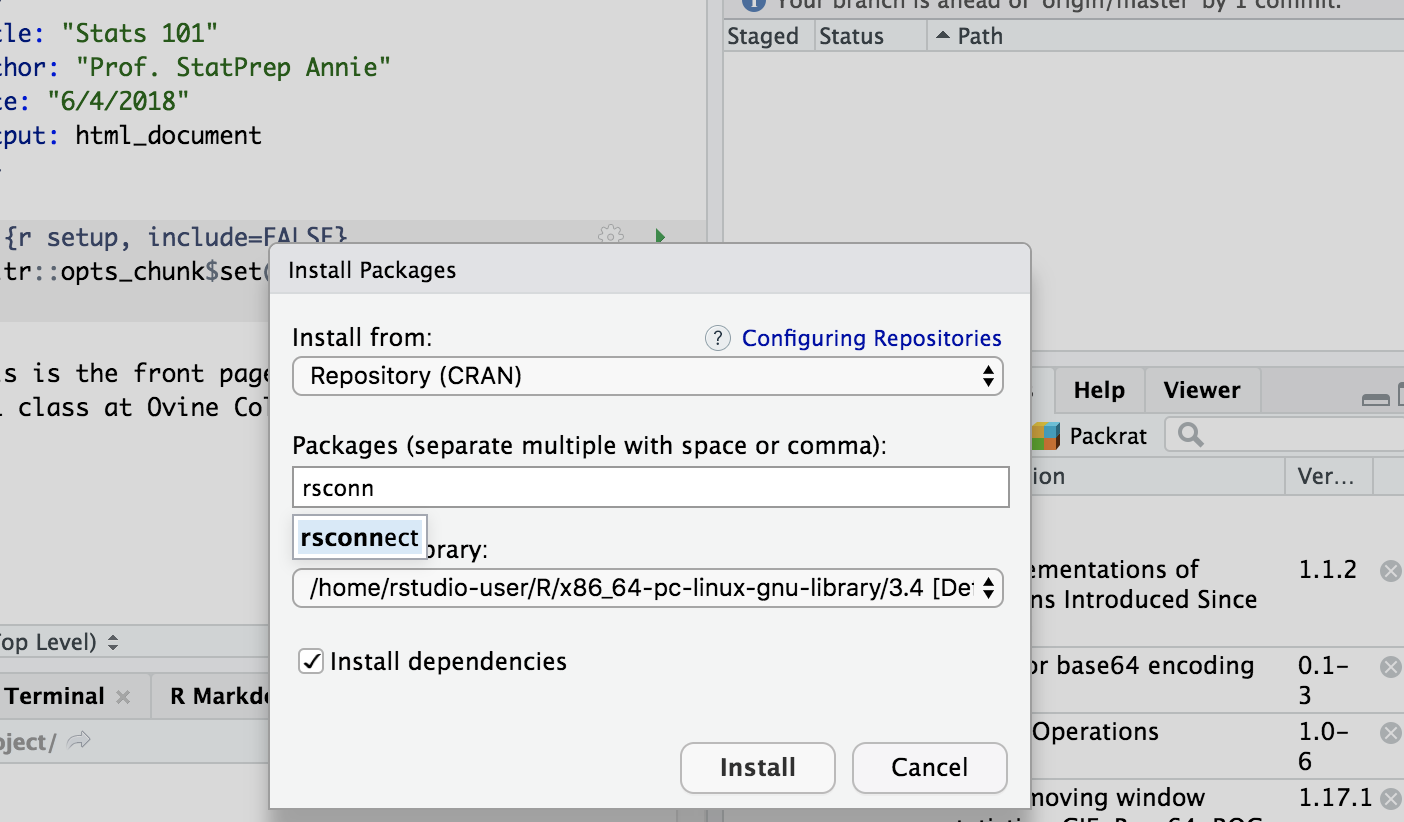Open the Configuring Repositories link
The image size is (1404, 822).
871,339
